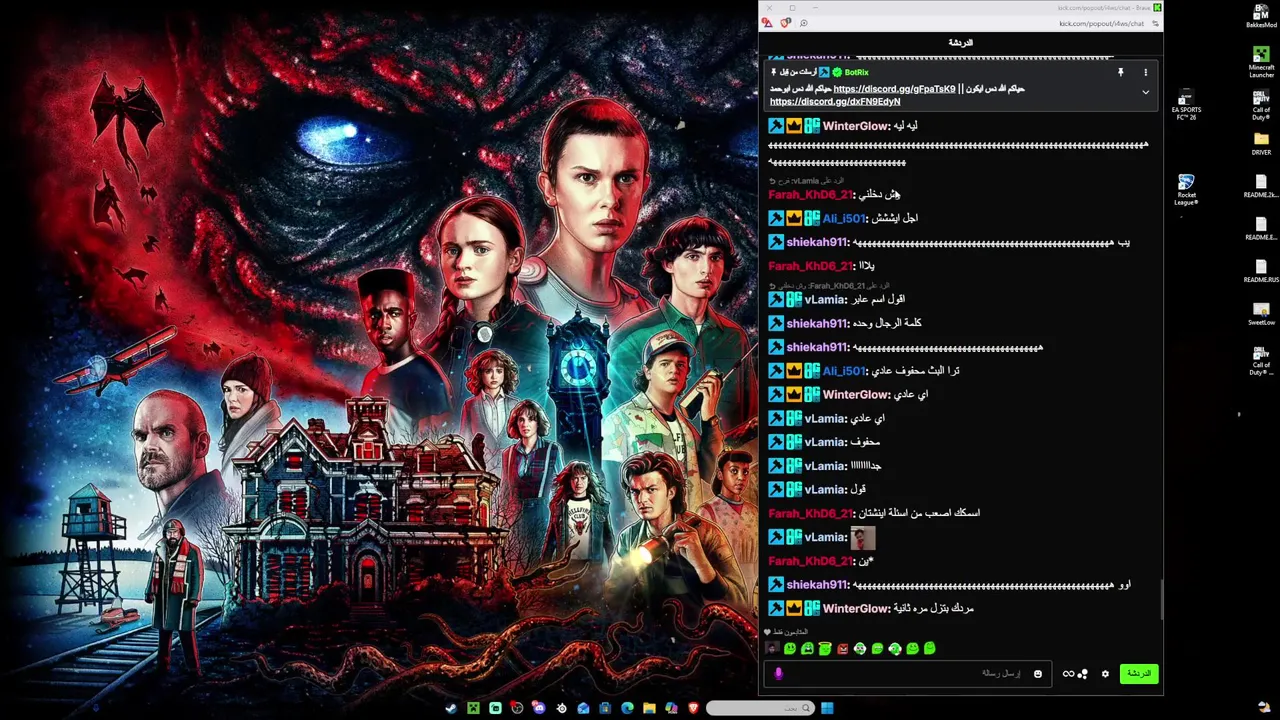This screenshot has height=720, width=1280.
Task: Click the Kick extension icon in title bar
Action: (x=1157, y=8)
